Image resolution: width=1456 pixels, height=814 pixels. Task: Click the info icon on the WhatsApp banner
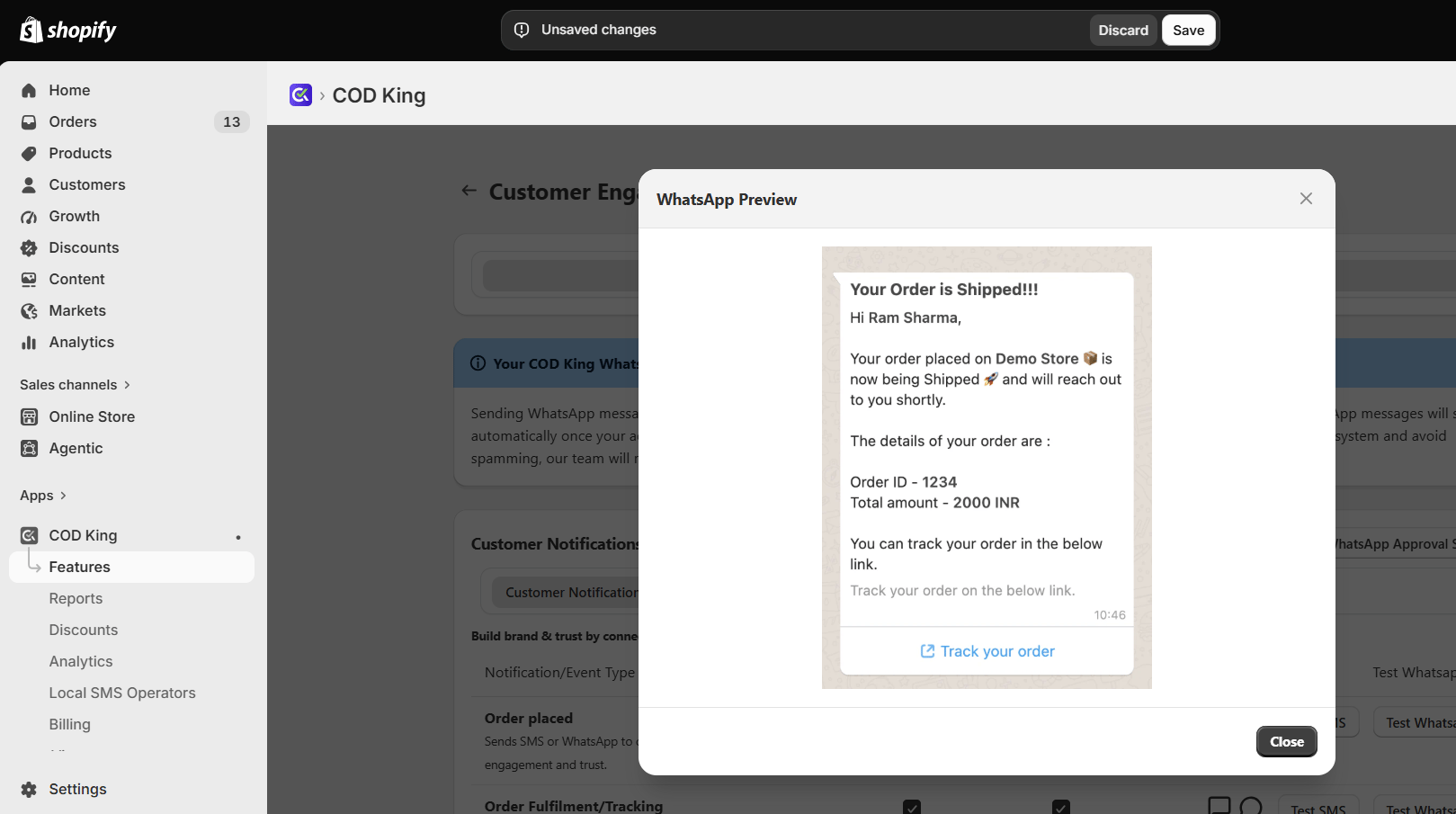tap(478, 363)
